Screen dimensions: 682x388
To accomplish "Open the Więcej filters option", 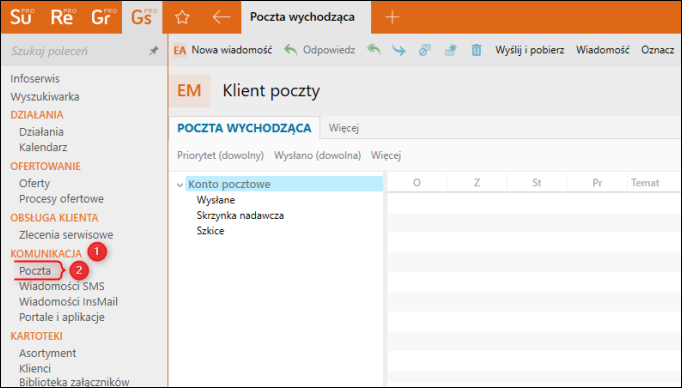I will (386, 155).
